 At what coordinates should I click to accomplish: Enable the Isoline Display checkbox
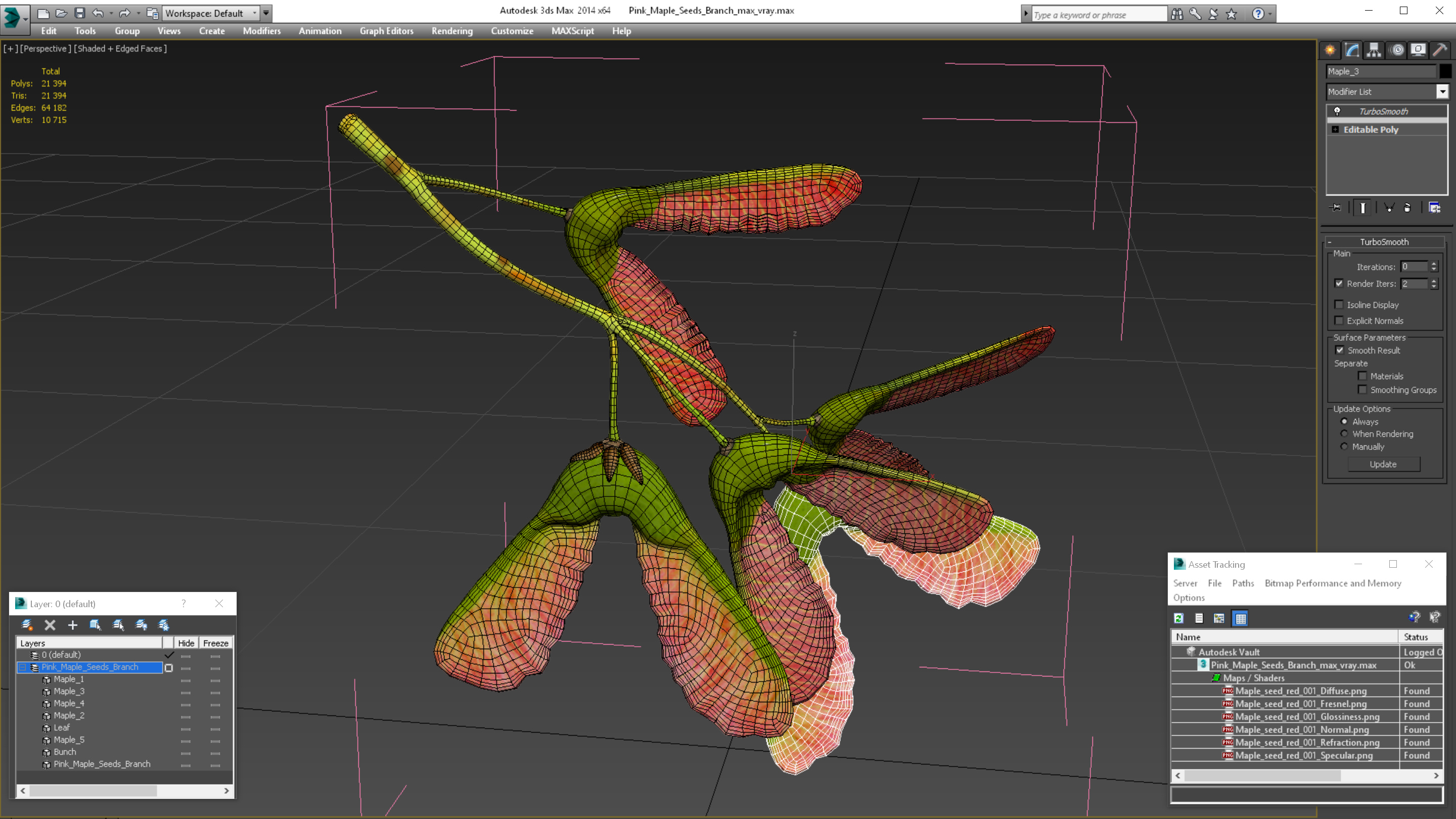click(1339, 305)
